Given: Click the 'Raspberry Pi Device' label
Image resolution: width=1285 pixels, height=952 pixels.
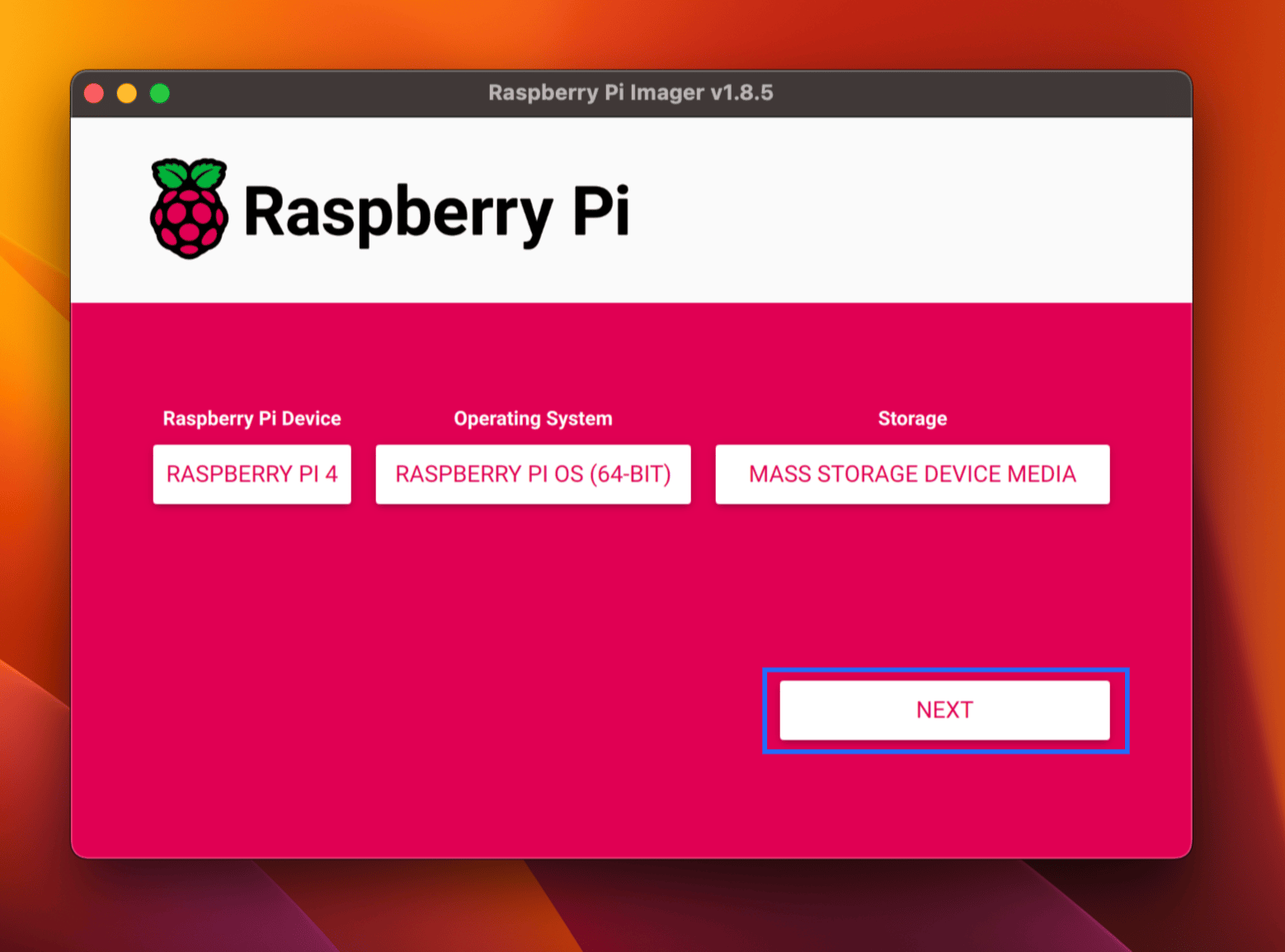Looking at the screenshot, I should [x=252, y=418].
